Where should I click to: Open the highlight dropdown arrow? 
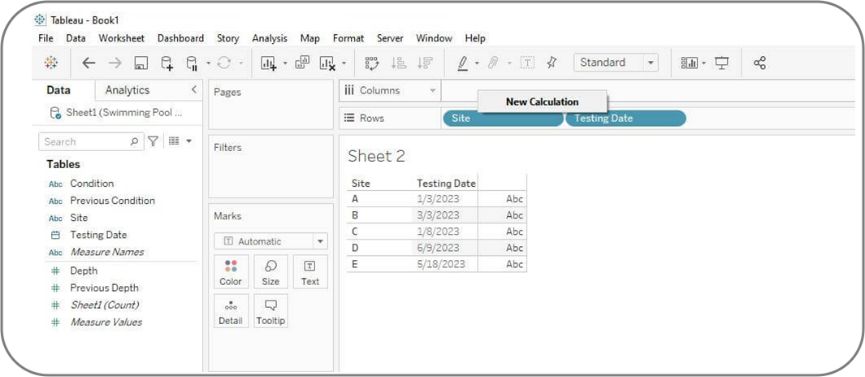coord(477,63)
